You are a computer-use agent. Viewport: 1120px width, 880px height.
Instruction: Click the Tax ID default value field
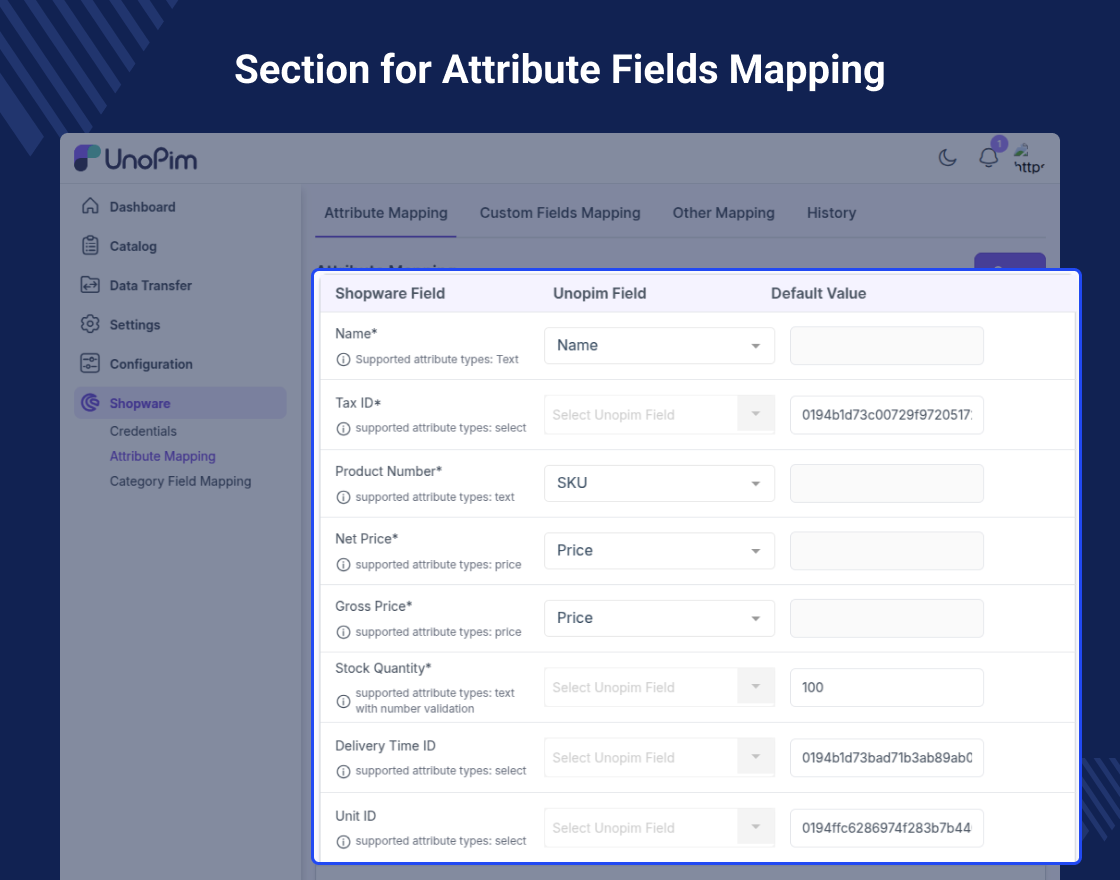click(x=886, y=415)
